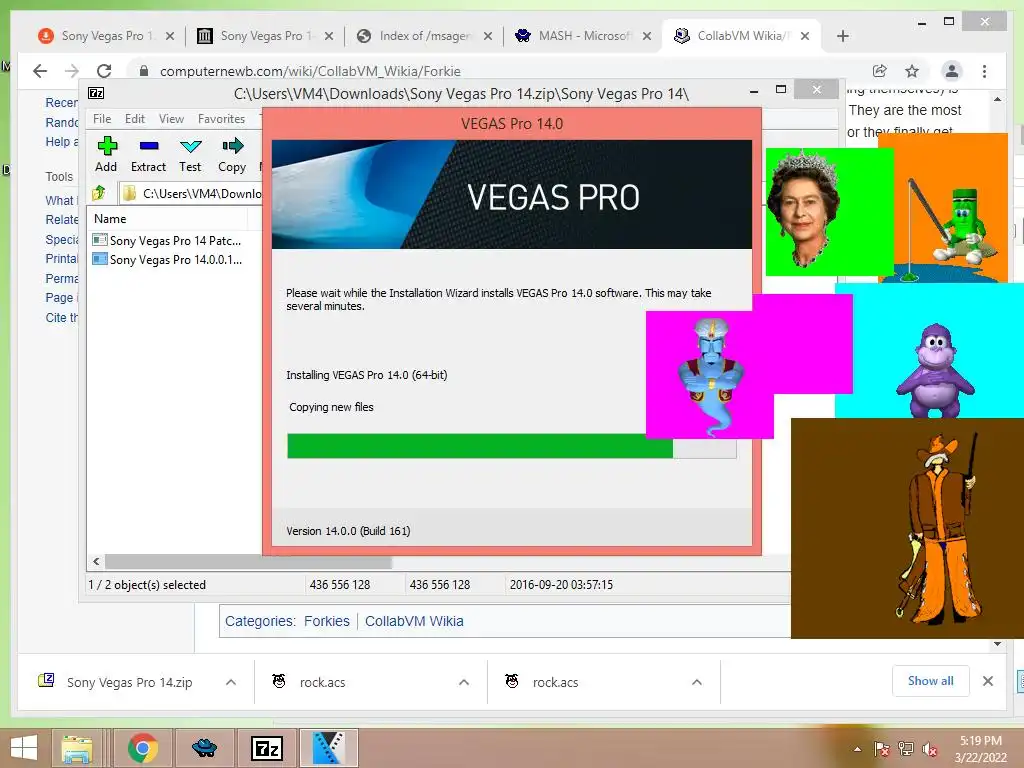
Task: Open the Windows Start button
Action: (24, 748)
